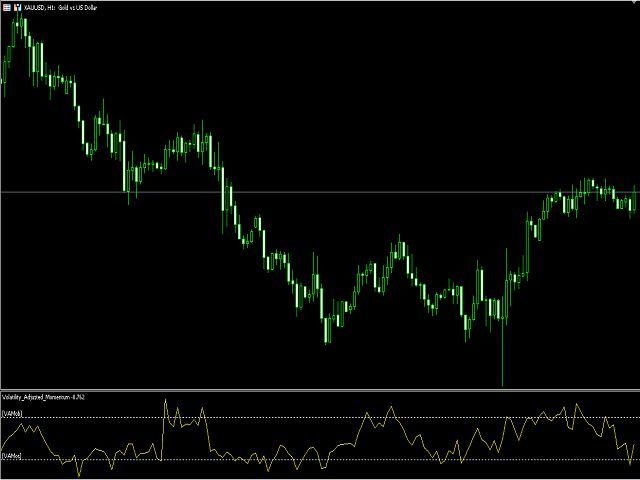Select the VAMob level label
The height and width of the screenshot is (480, 640).
pyautogui.click(x=12, y=412)
